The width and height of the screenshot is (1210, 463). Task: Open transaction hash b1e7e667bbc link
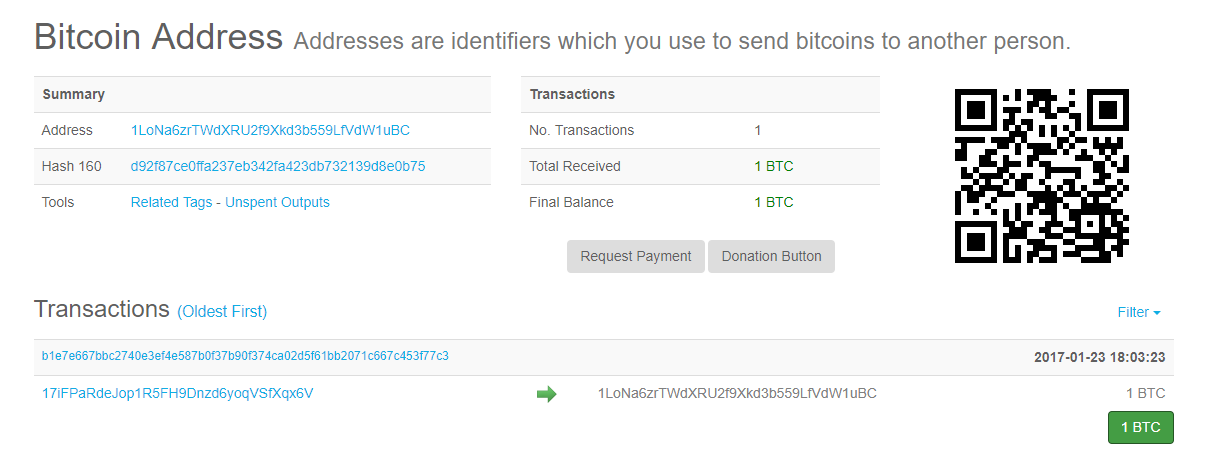click(245, 356)
